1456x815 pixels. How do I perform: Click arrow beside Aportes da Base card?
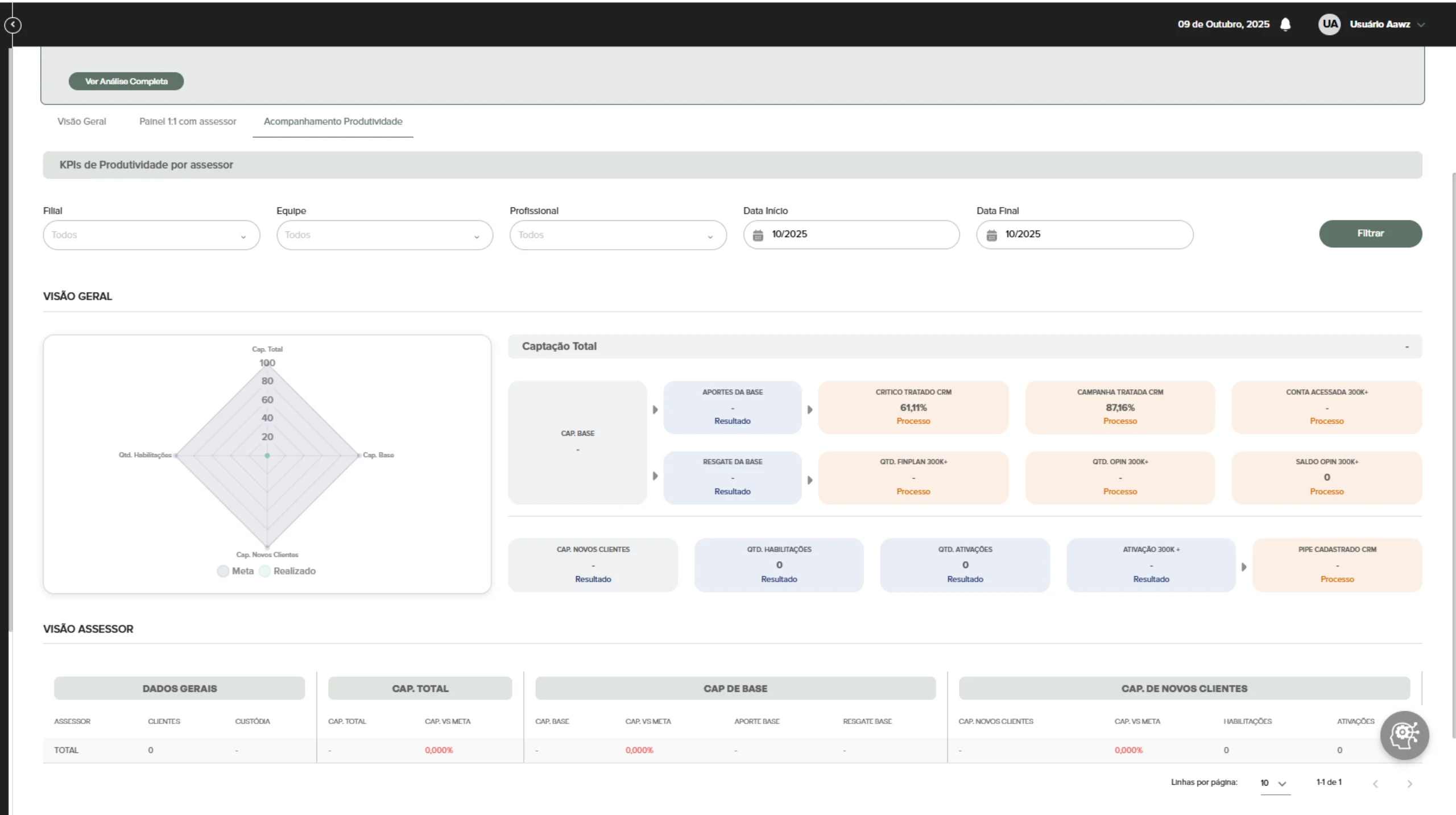tap(655, 409)
